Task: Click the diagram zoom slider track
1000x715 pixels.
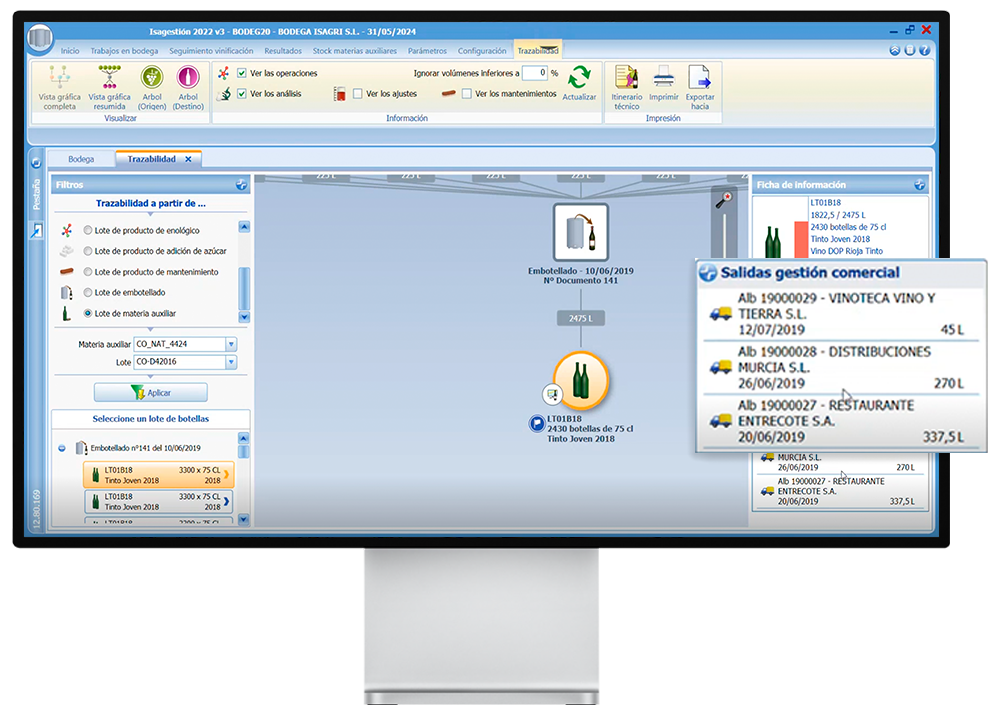Action: coord(724,235)
